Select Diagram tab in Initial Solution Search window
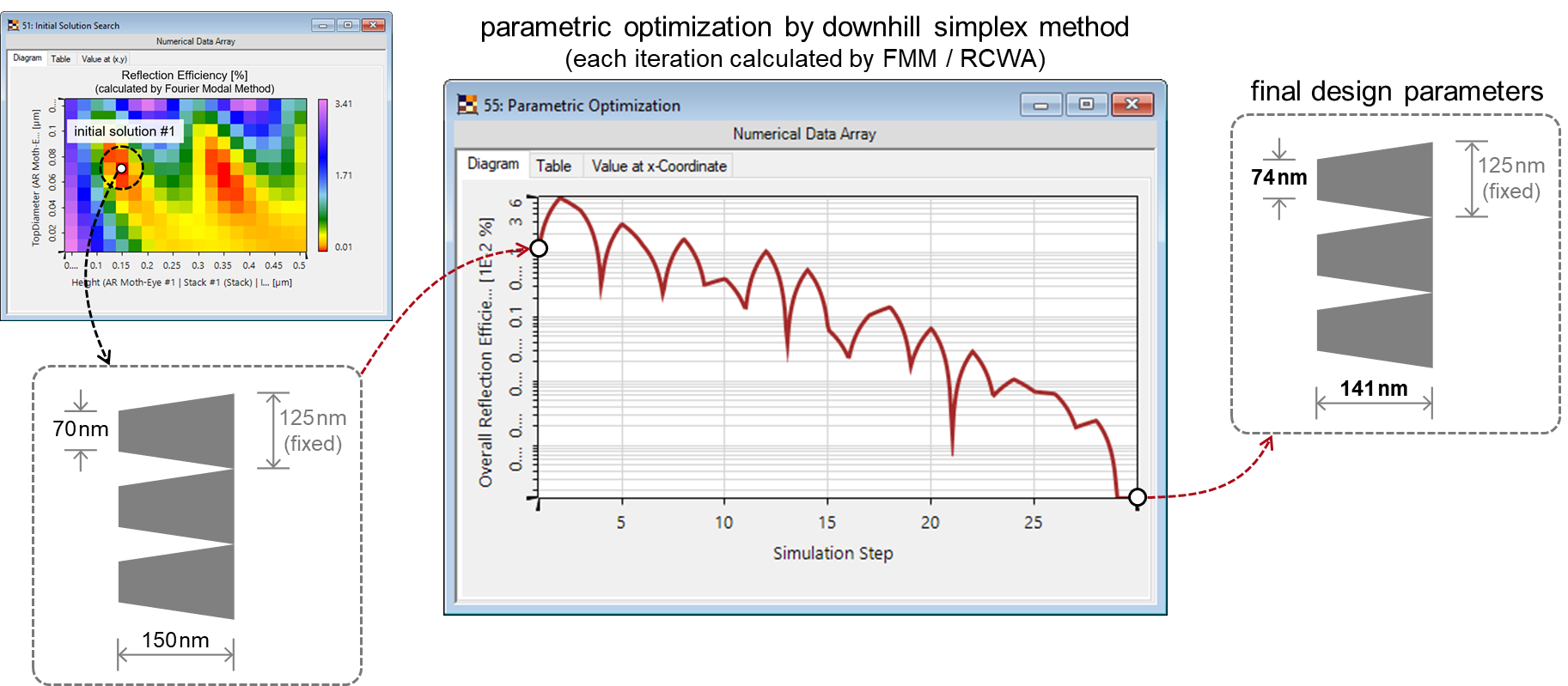The width and height of the screenshot is (1568, 686). pos(27,58)
